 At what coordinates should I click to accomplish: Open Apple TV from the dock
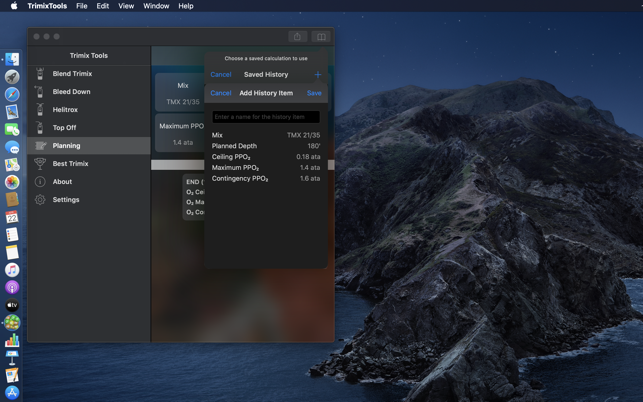[12, 305]
